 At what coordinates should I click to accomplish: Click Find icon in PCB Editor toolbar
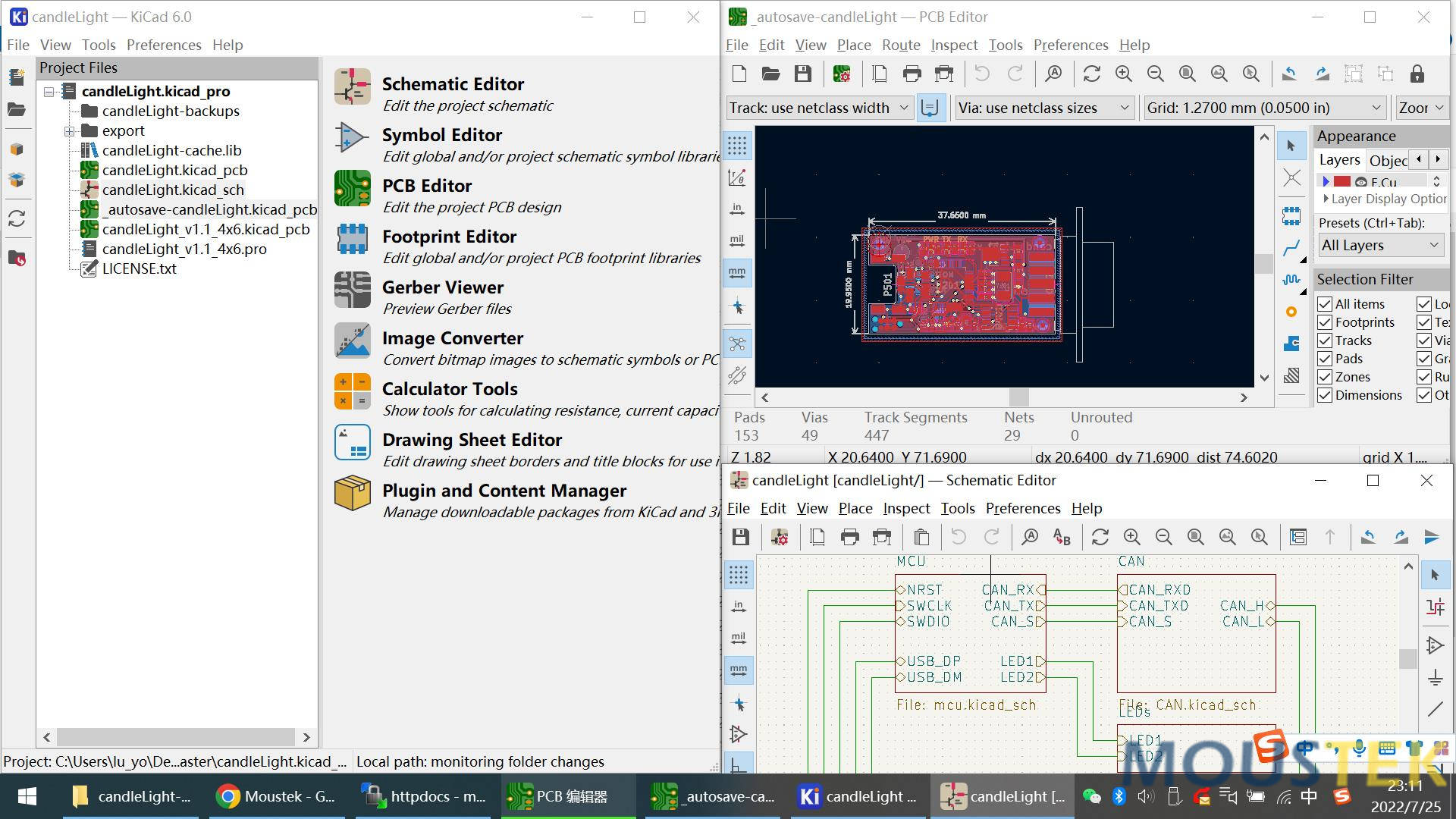(1053, 74)
